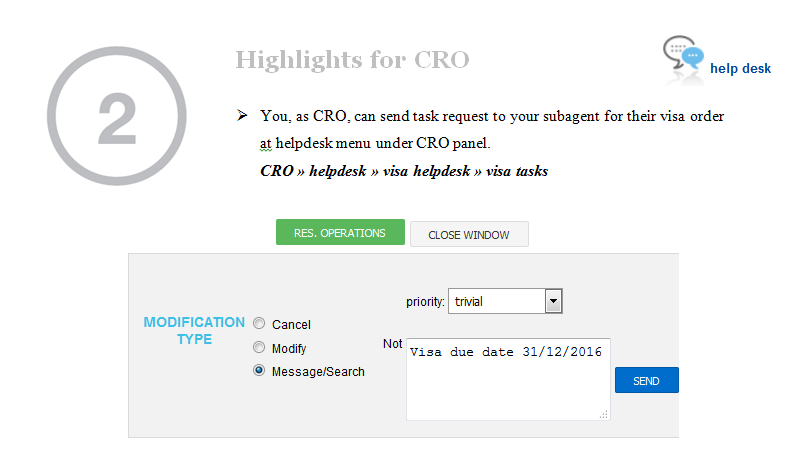Image resolution: width=807 pixels, height=467 pixels.
Task: Click the help desk text link
Action: click(740, 68)
